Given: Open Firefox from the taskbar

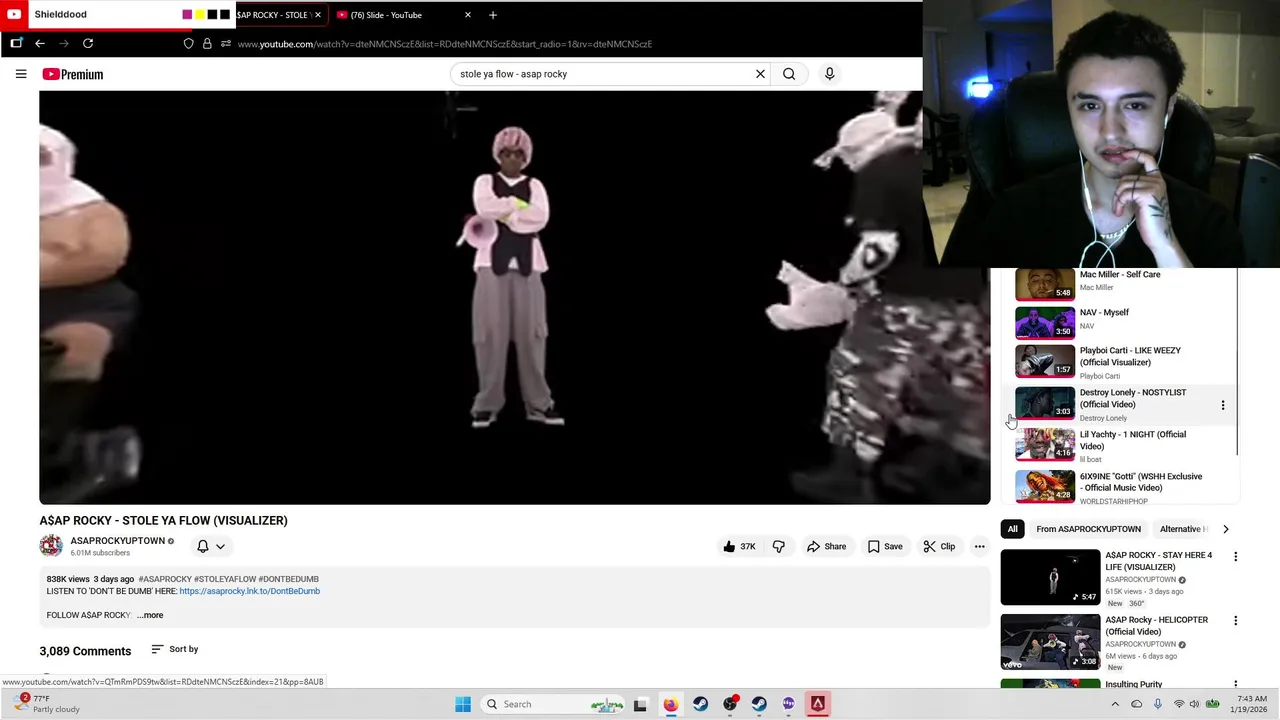Looking at the screenshot, I should [670, 704].
